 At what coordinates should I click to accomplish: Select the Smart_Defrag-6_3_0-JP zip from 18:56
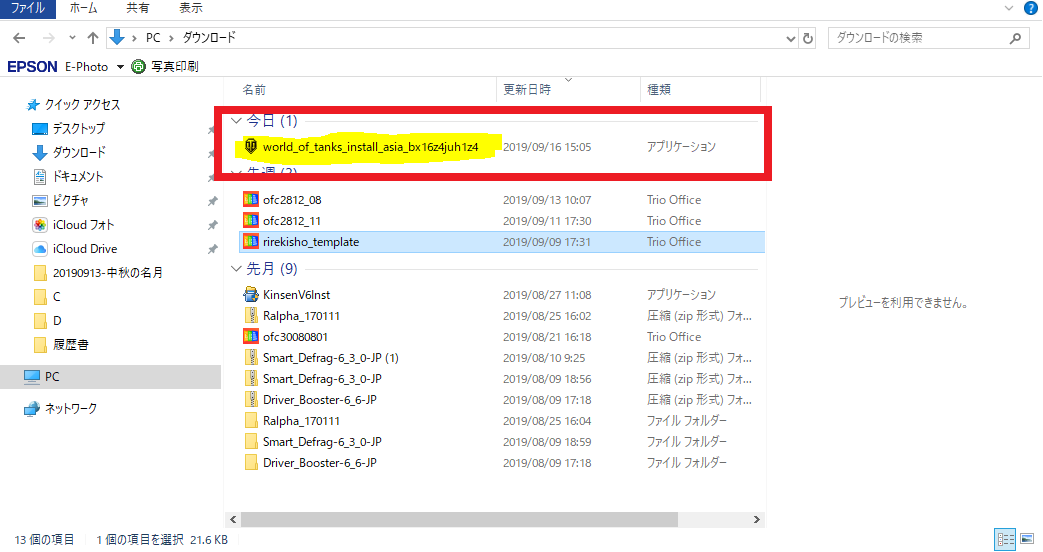251,379
